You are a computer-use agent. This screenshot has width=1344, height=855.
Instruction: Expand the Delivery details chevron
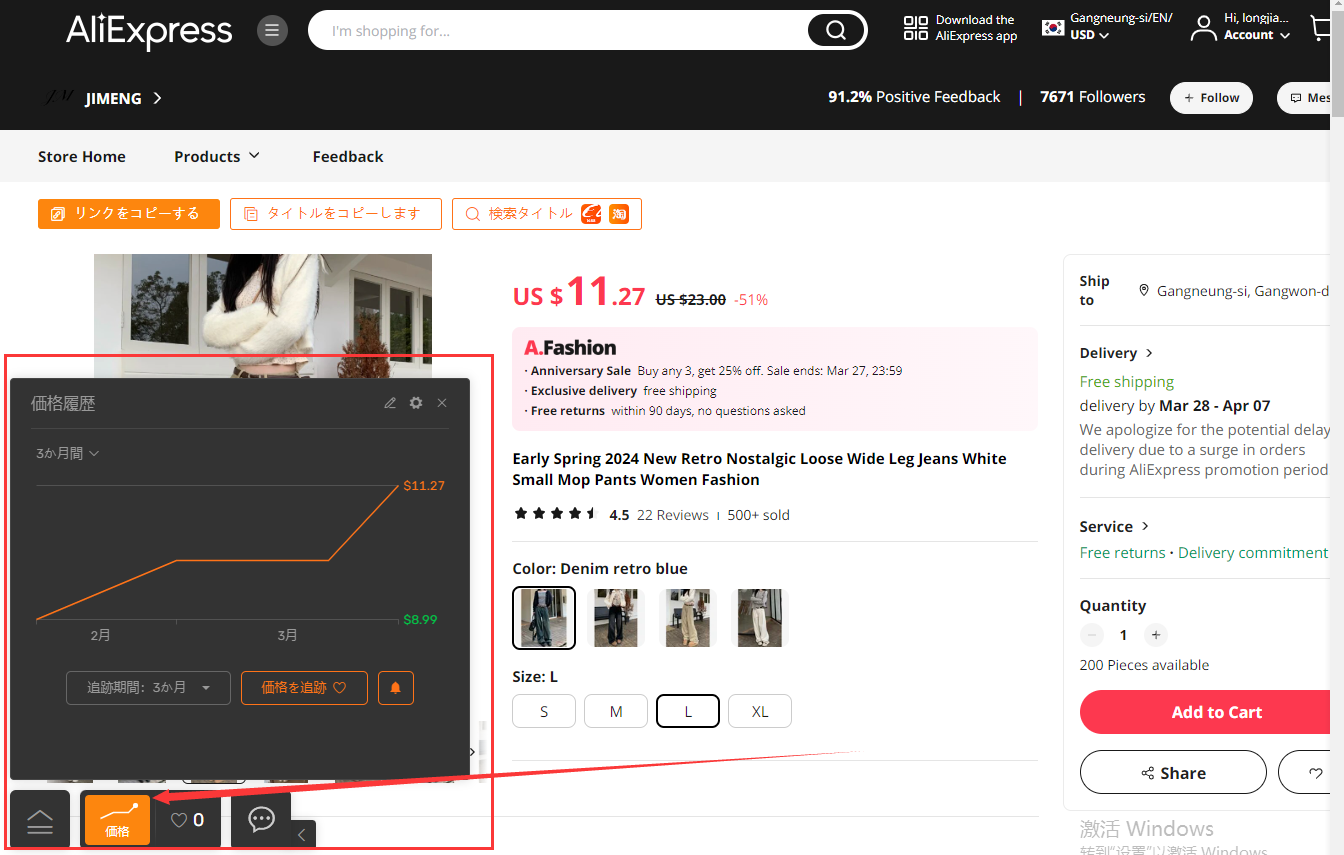(x=1149, y=353)
